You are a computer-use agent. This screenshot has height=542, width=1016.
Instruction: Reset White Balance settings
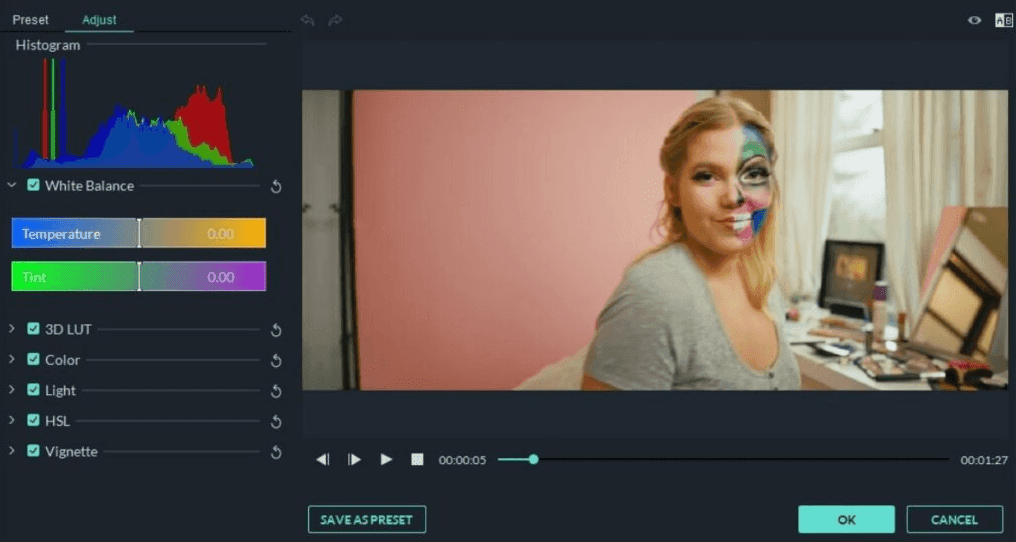pos(276,187)
